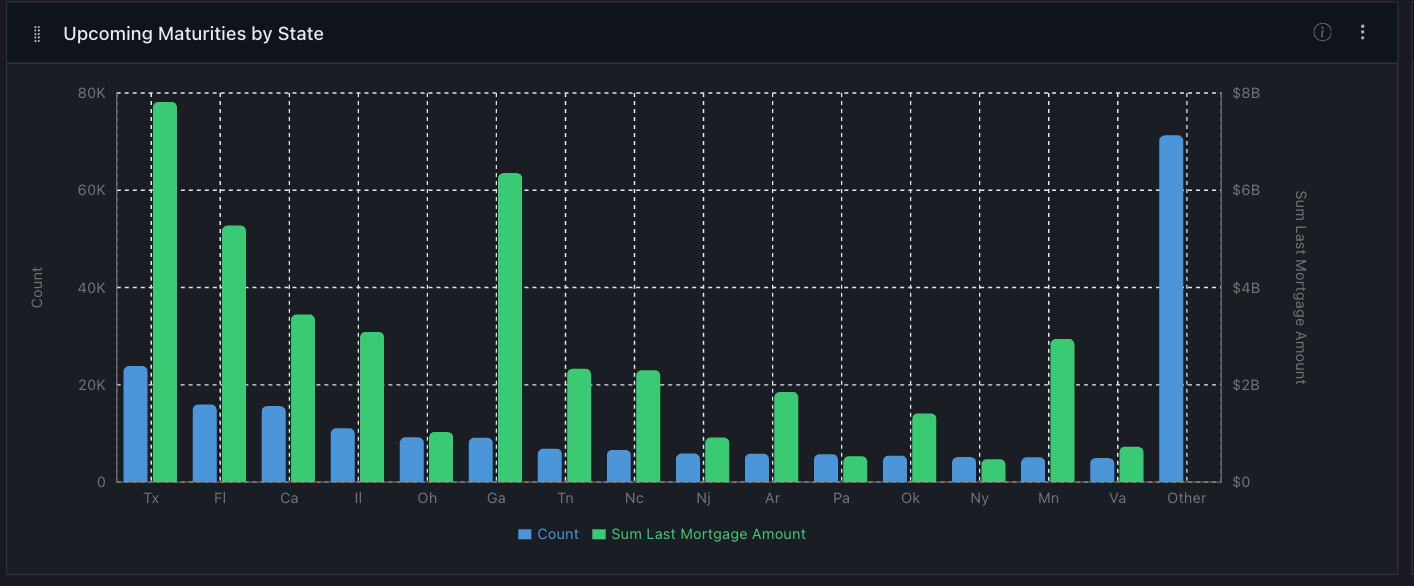Click the green Ar mortgage amount bar

(786, 436)
